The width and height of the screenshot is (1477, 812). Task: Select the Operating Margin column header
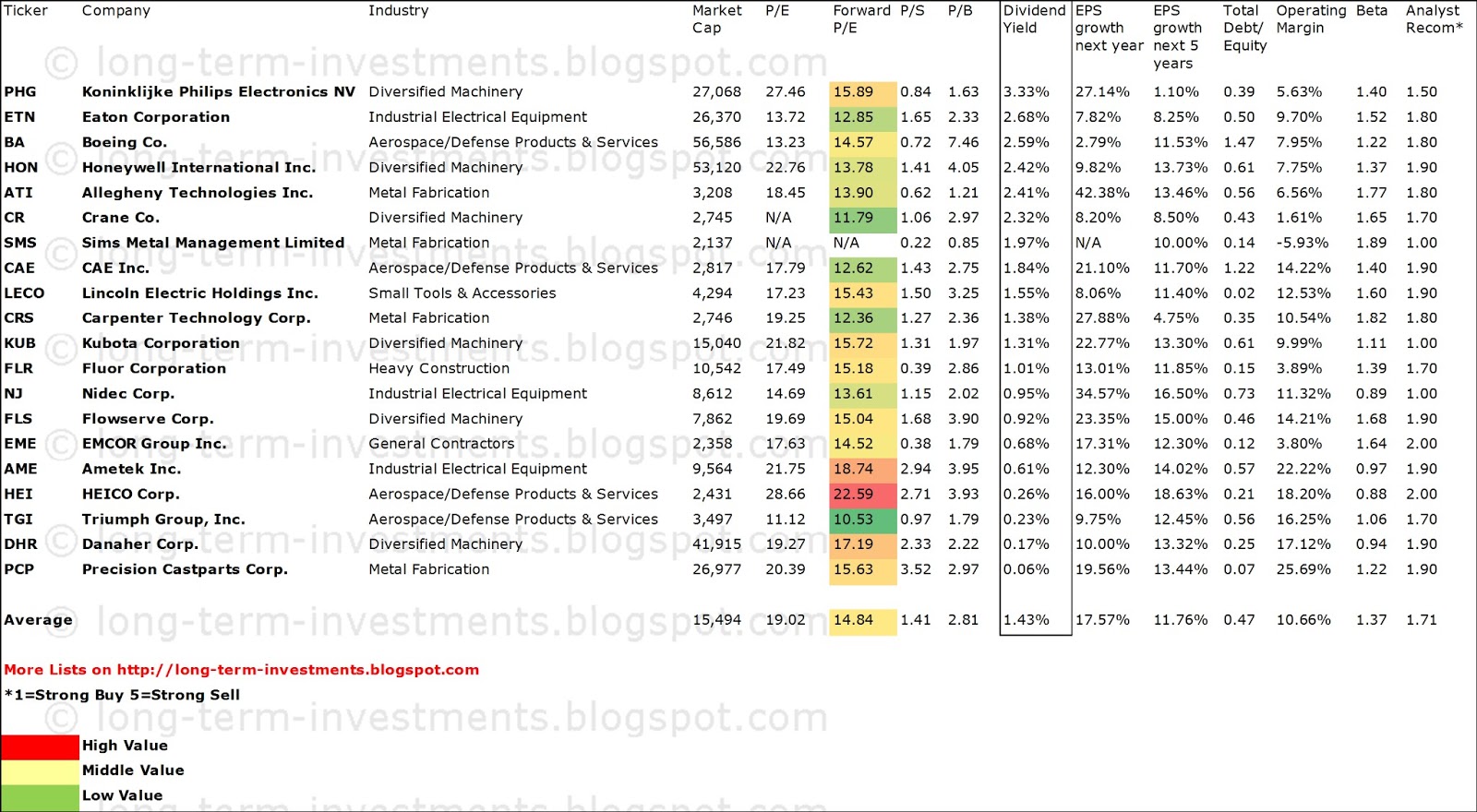(1311, 19)
